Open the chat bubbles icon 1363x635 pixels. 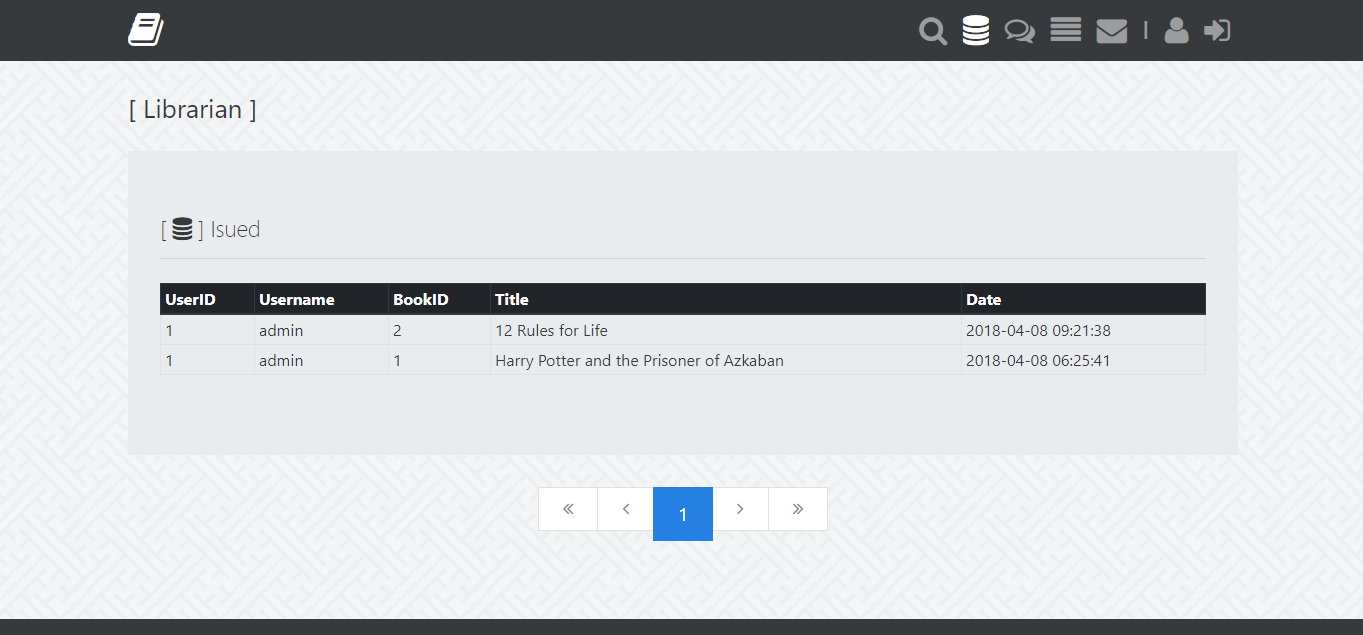coord(1019,31)
